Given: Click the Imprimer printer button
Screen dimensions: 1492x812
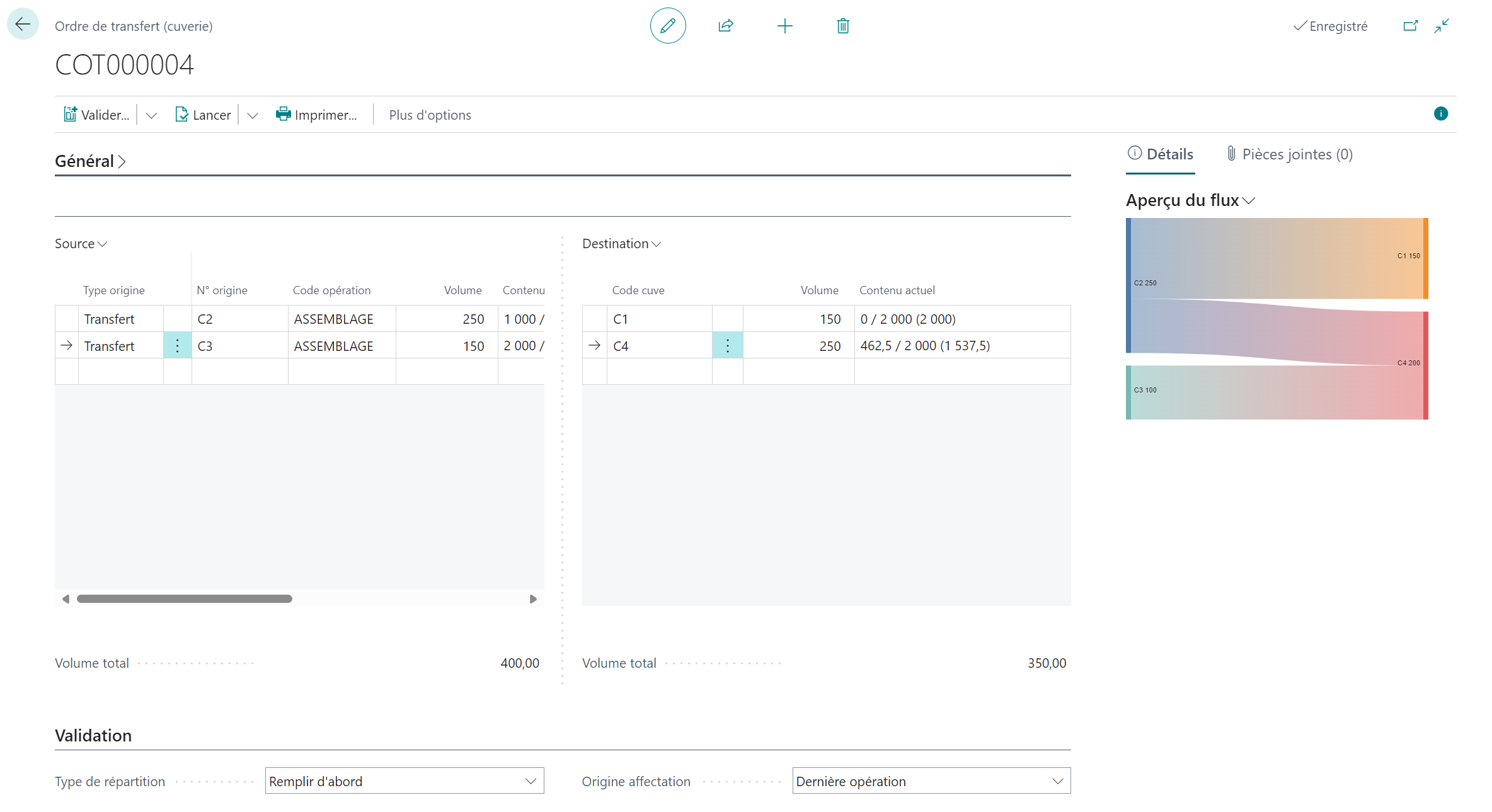Looking at the screenshot, I should [316, 115].
